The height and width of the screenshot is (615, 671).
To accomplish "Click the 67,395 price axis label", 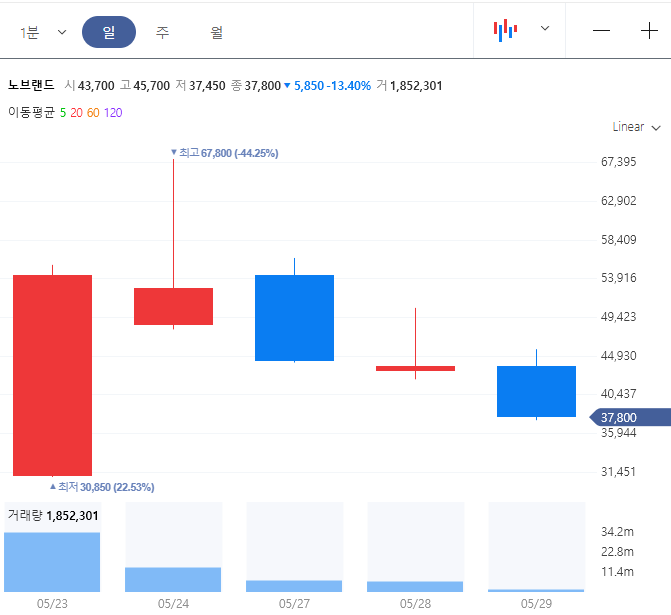I will (x=618, y=162).
